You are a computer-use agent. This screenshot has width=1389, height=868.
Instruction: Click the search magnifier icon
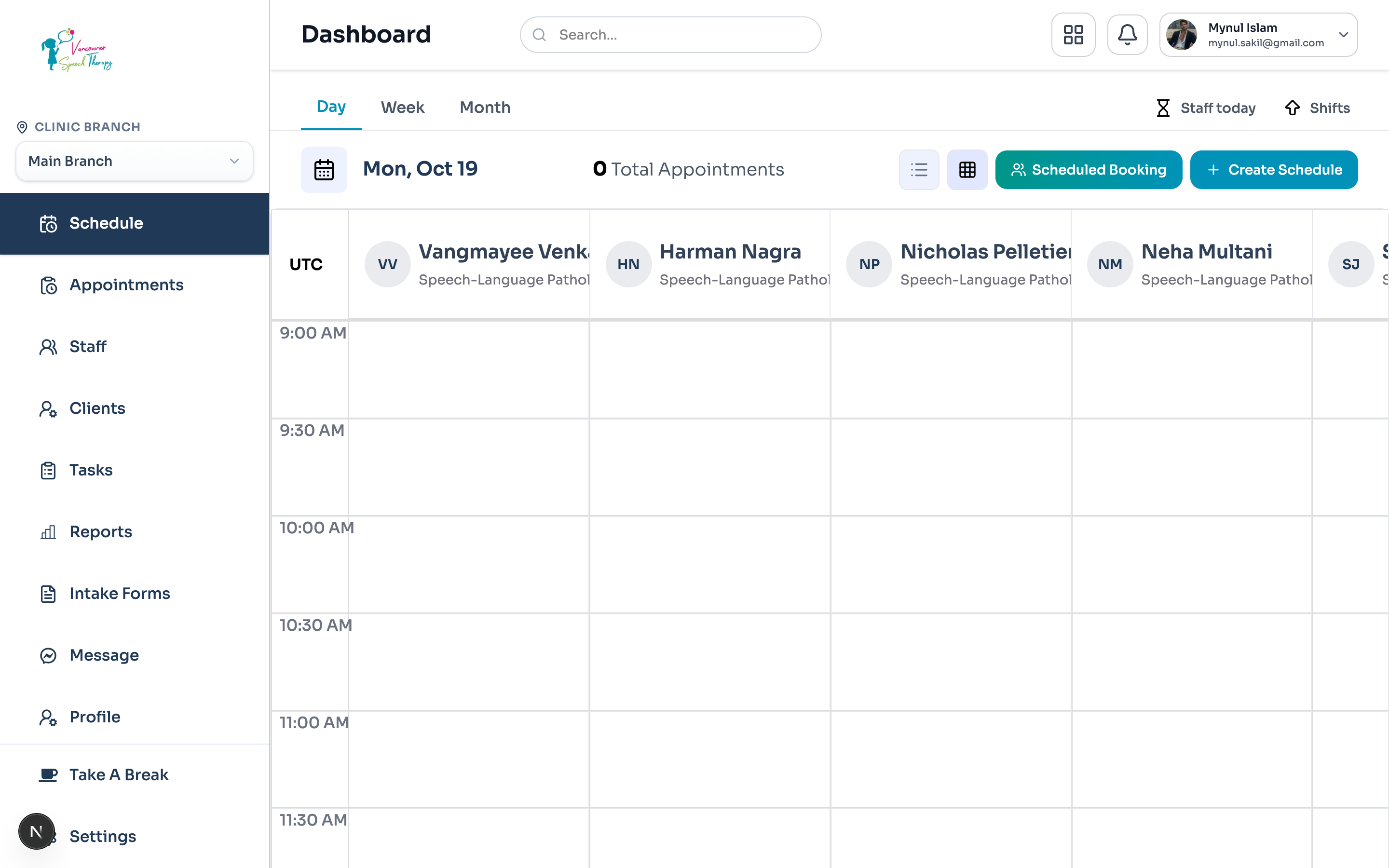539,35
